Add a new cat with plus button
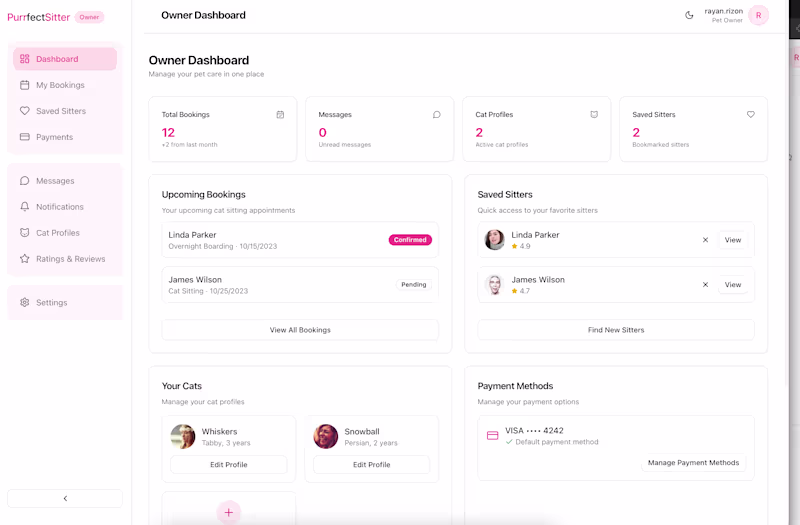Image resolution: width=800 pixels, height=525 pixels. tap(229, 512)
